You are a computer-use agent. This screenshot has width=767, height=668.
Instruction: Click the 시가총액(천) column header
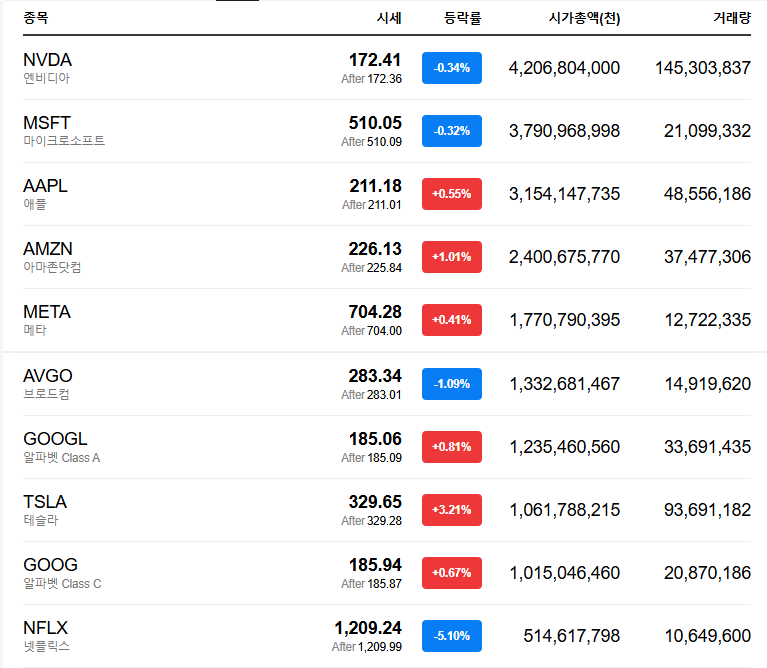point(585,18)
